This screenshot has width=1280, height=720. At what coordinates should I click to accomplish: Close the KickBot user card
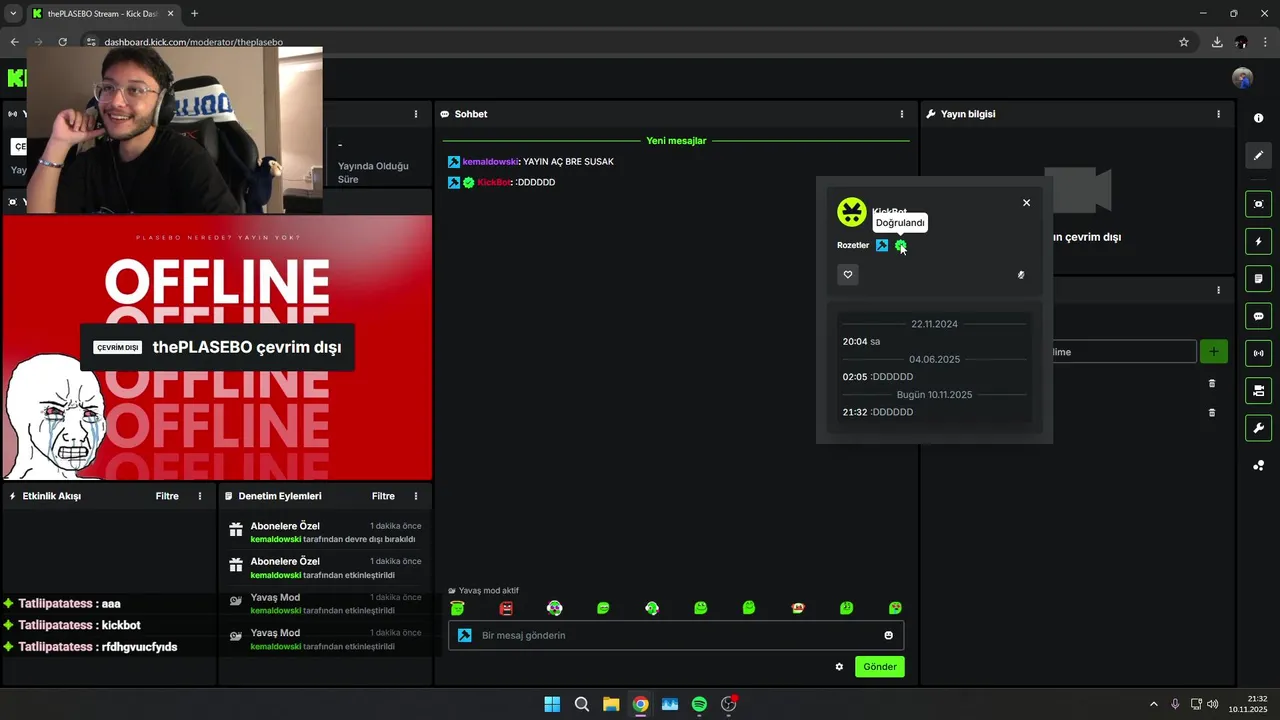(x=1026, y=203)
